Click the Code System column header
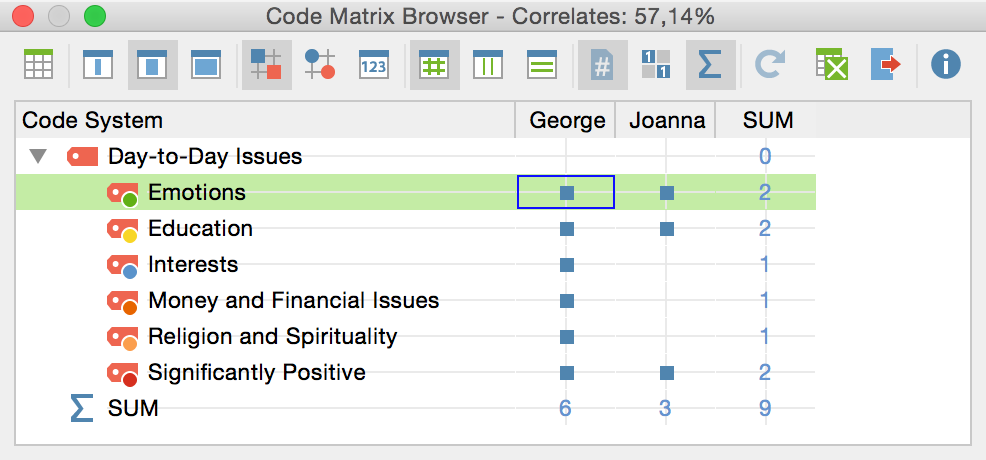 [x=92, y=121]
